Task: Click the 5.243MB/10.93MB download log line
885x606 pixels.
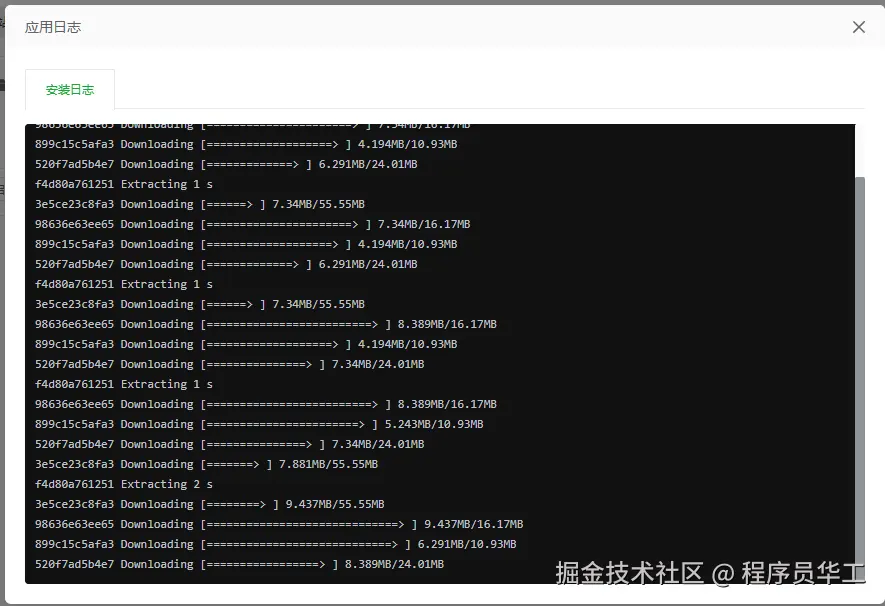Action: tap(259, 424)
